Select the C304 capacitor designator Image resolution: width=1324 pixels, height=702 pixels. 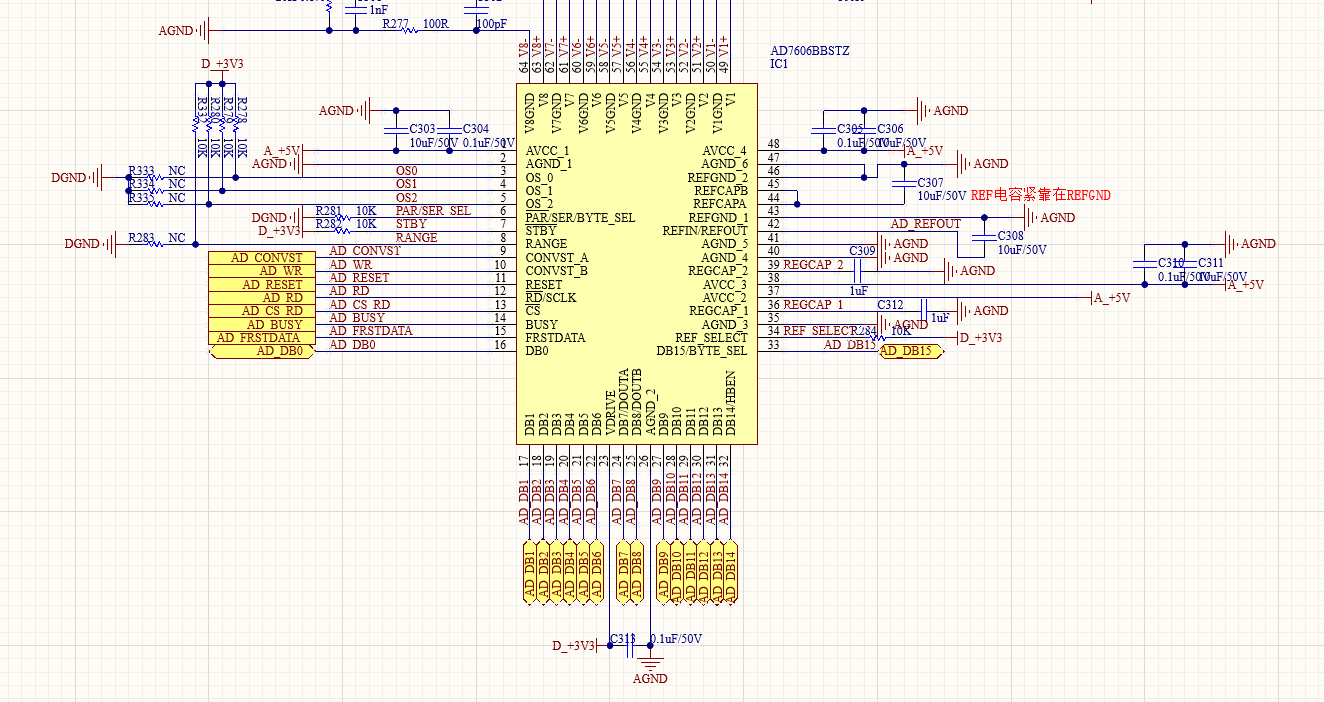pyautogui.click(x=476, y=129)
